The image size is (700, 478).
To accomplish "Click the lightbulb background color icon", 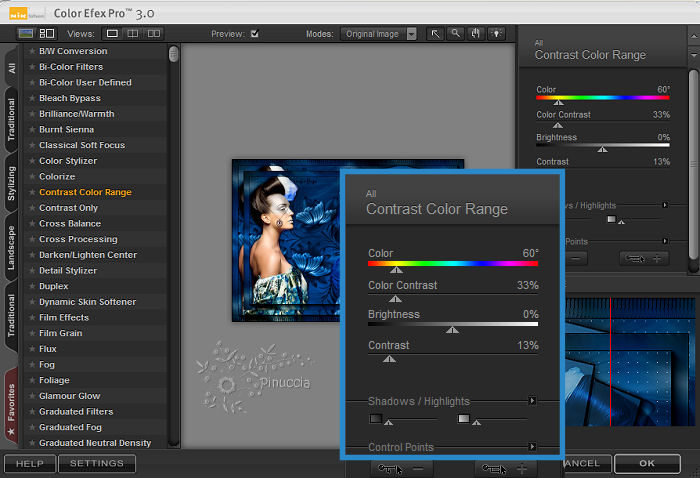I will point(495,33).
